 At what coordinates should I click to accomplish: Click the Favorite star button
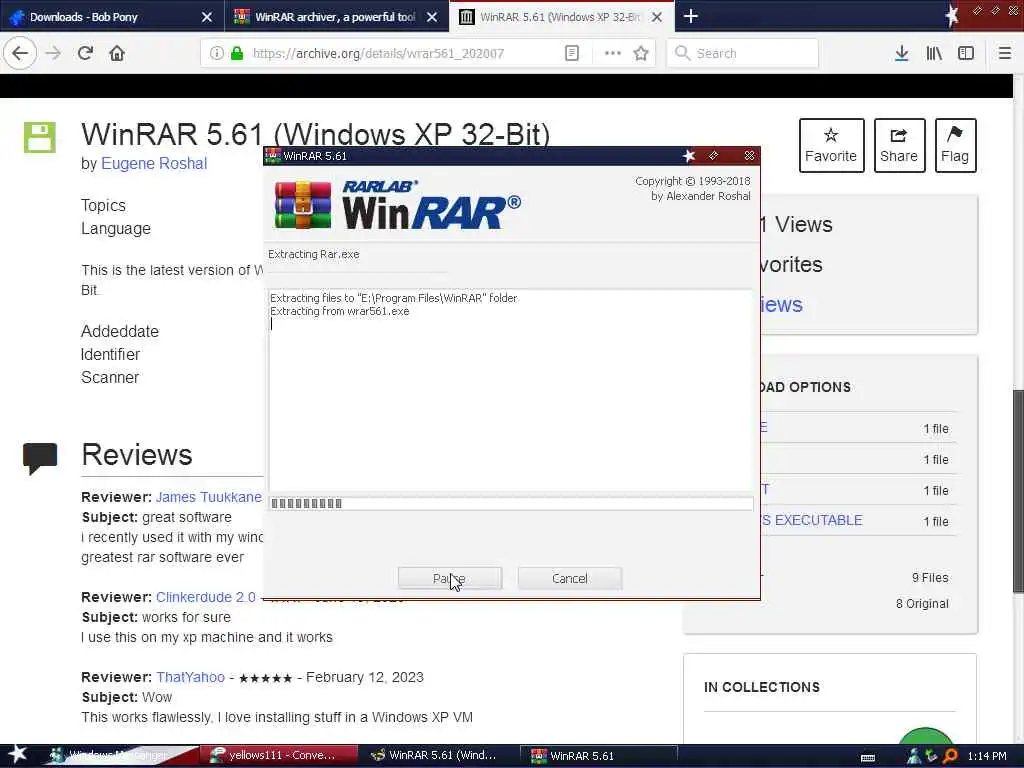click(x=831, y=145)
